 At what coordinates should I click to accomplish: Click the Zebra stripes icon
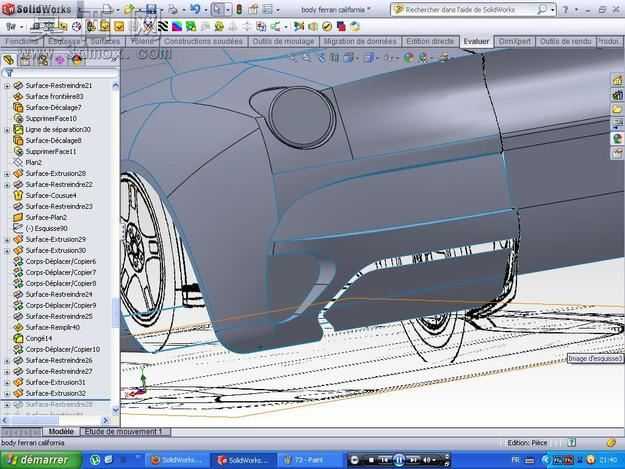pyautogui.click(x=163, y=27)
